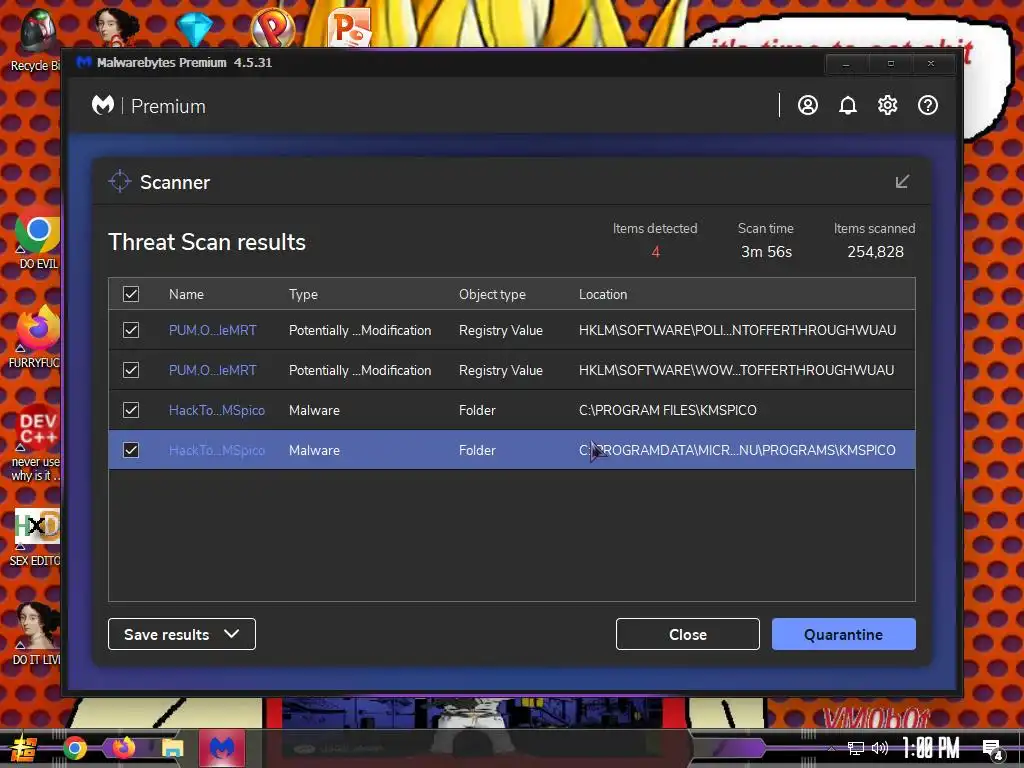The width and height of the screenshot is (1024, 768).
Task: Open the Save results dropdown
Action: click(182, 634)
